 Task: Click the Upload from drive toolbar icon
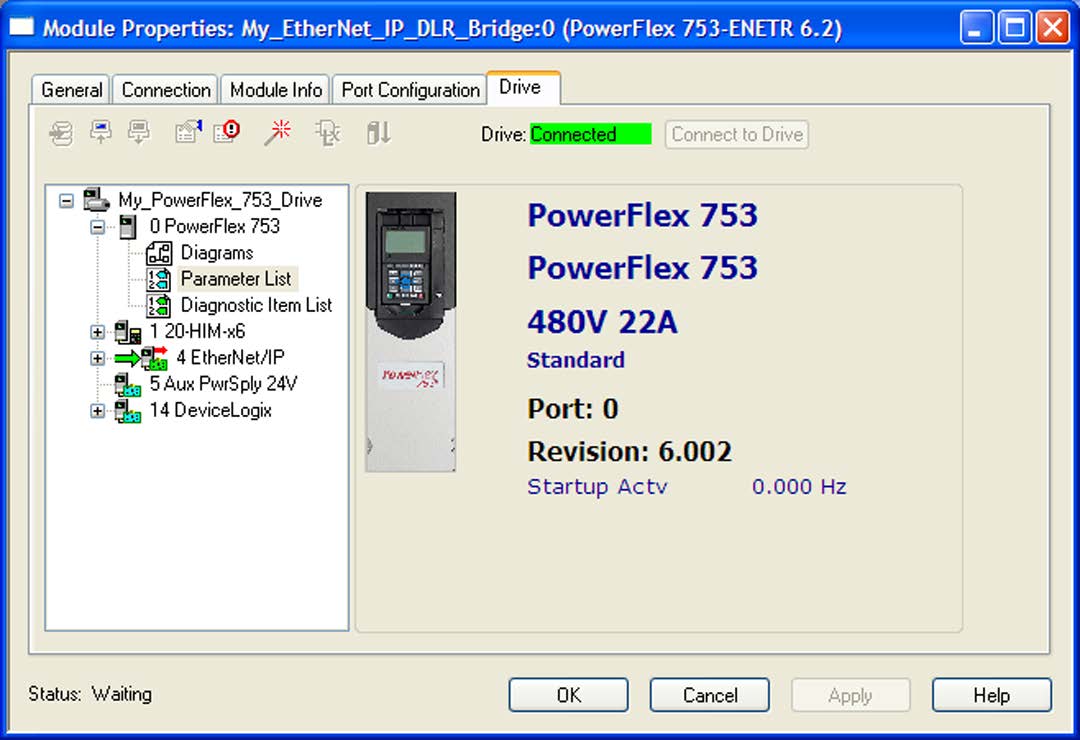[x=101, y=132]
